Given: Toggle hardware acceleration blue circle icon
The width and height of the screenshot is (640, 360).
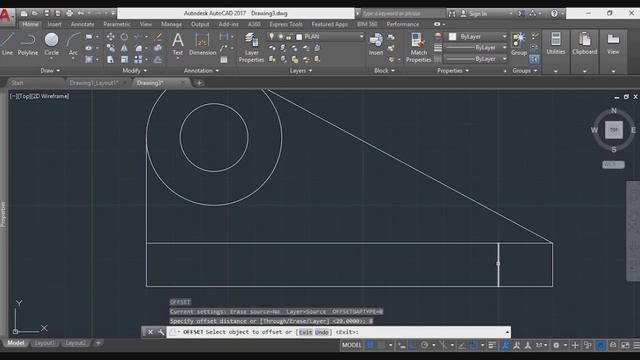Looking at the screenshot, I should 601,345.
